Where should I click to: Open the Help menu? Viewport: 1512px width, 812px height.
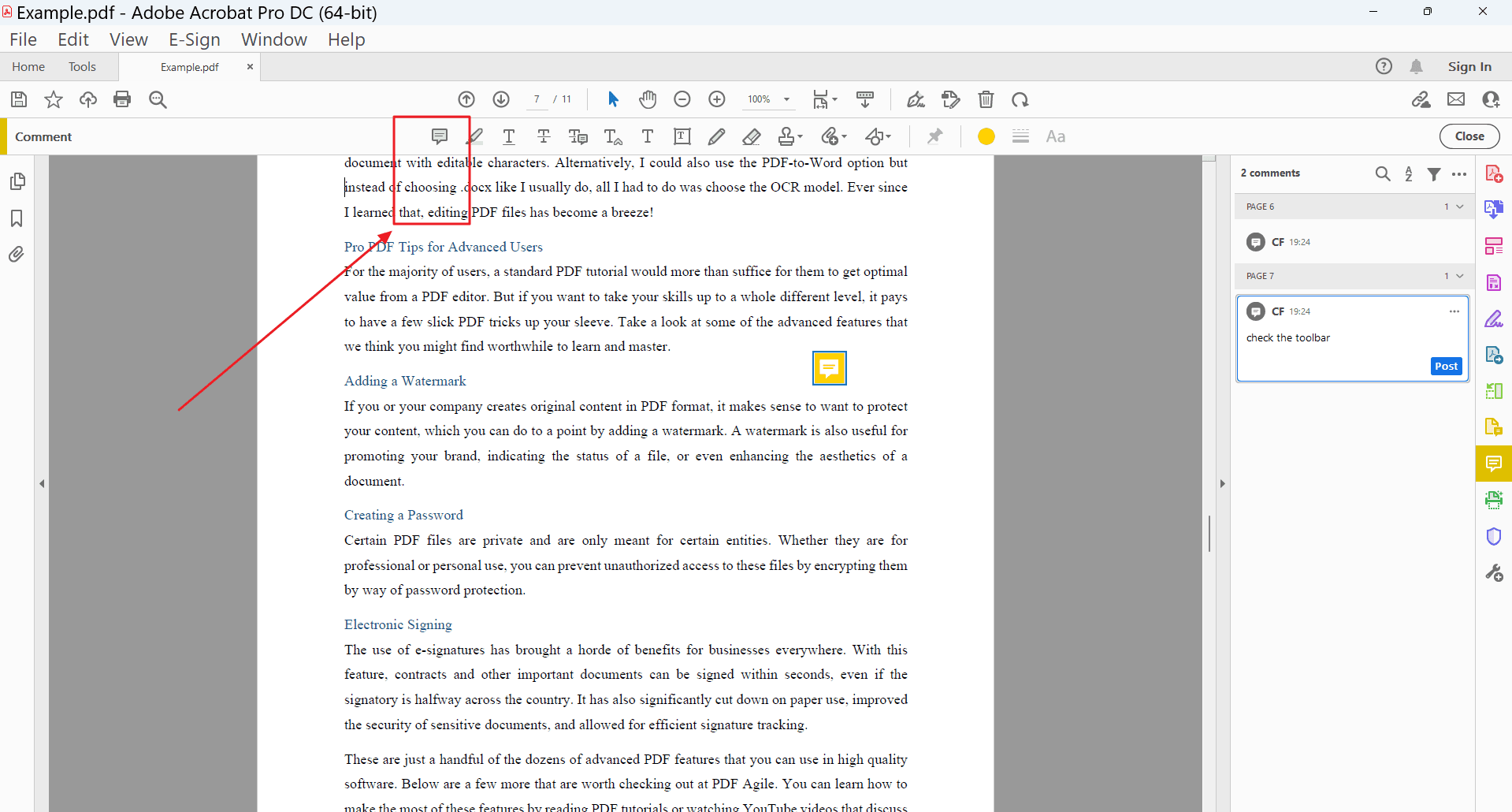pos(347,39)
